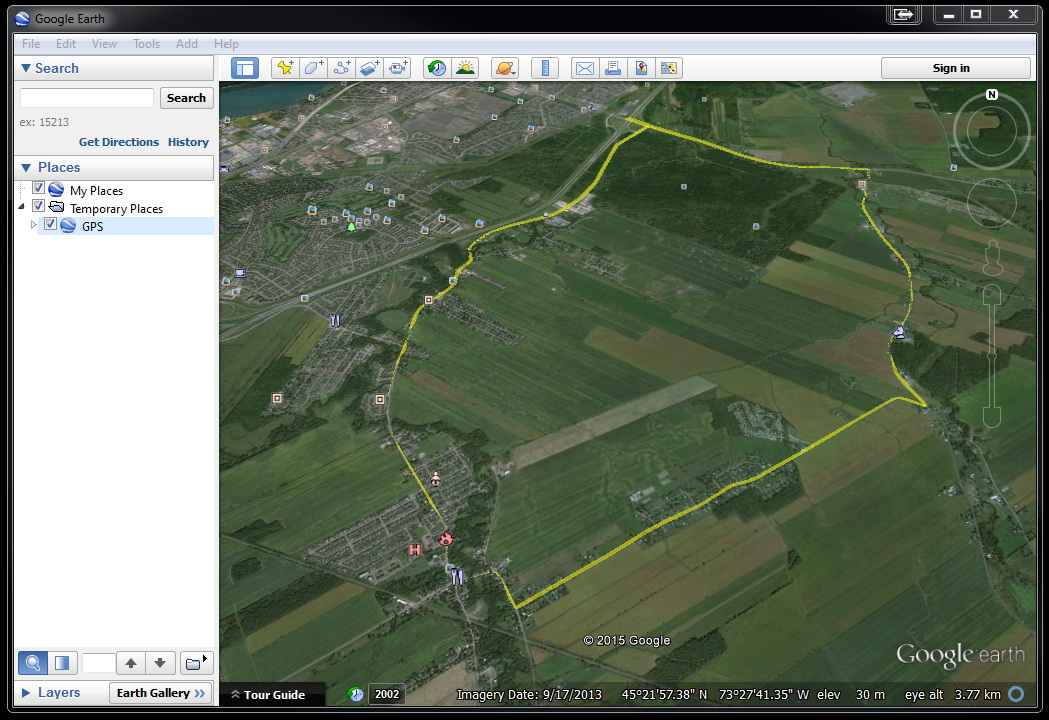1049x720 pixels.
Task: Open the Print tool
Action: point(613,68)
